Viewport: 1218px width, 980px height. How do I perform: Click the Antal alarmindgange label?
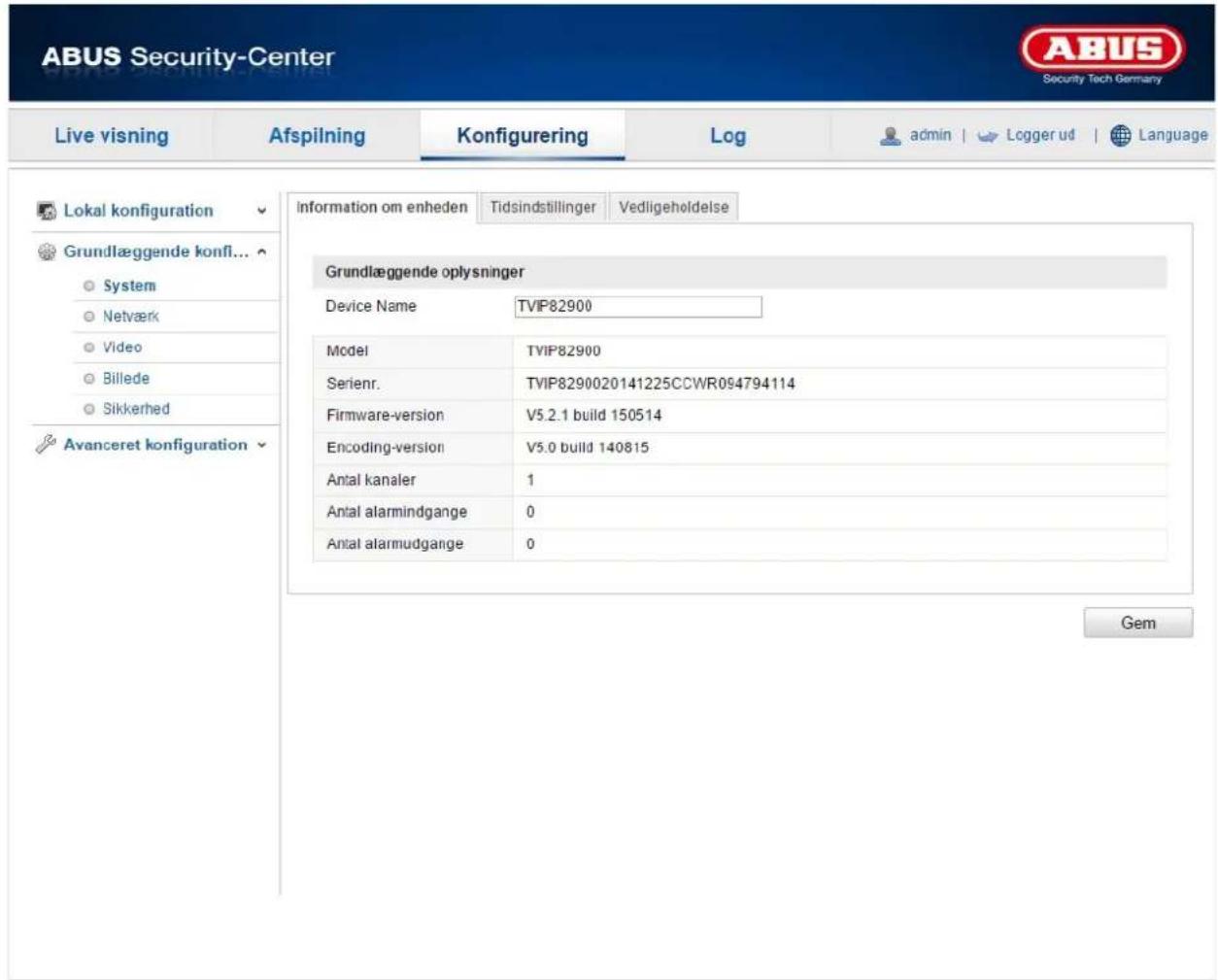397,512
